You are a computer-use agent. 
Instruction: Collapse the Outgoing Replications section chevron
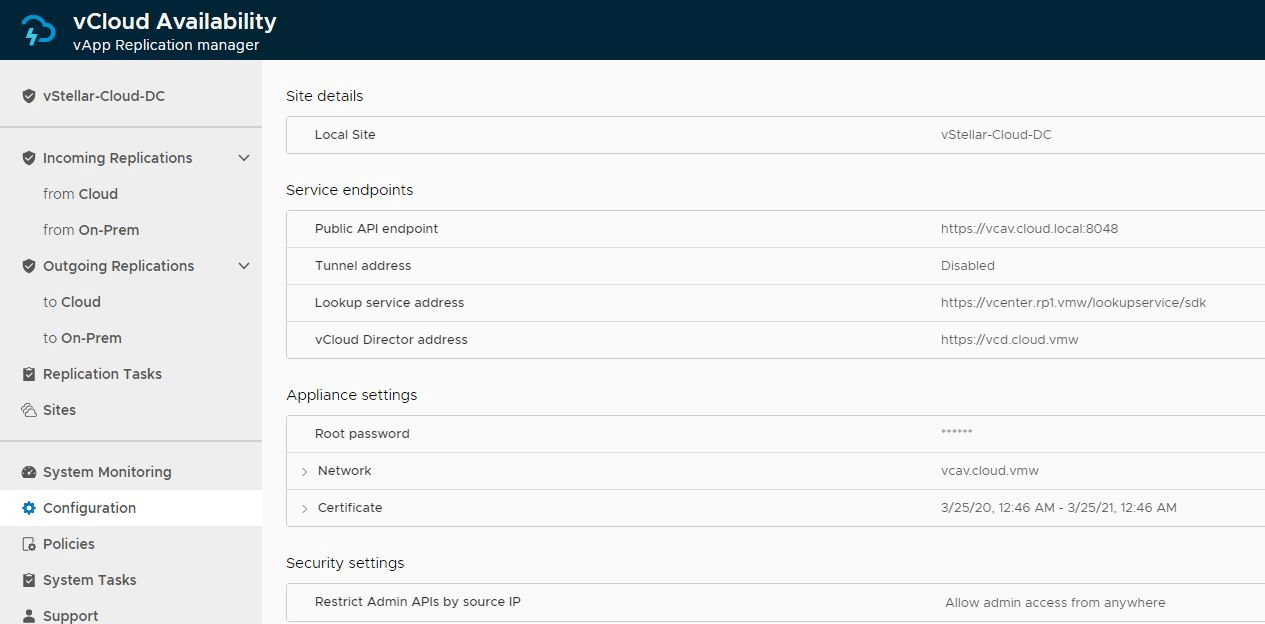(244, 266)
